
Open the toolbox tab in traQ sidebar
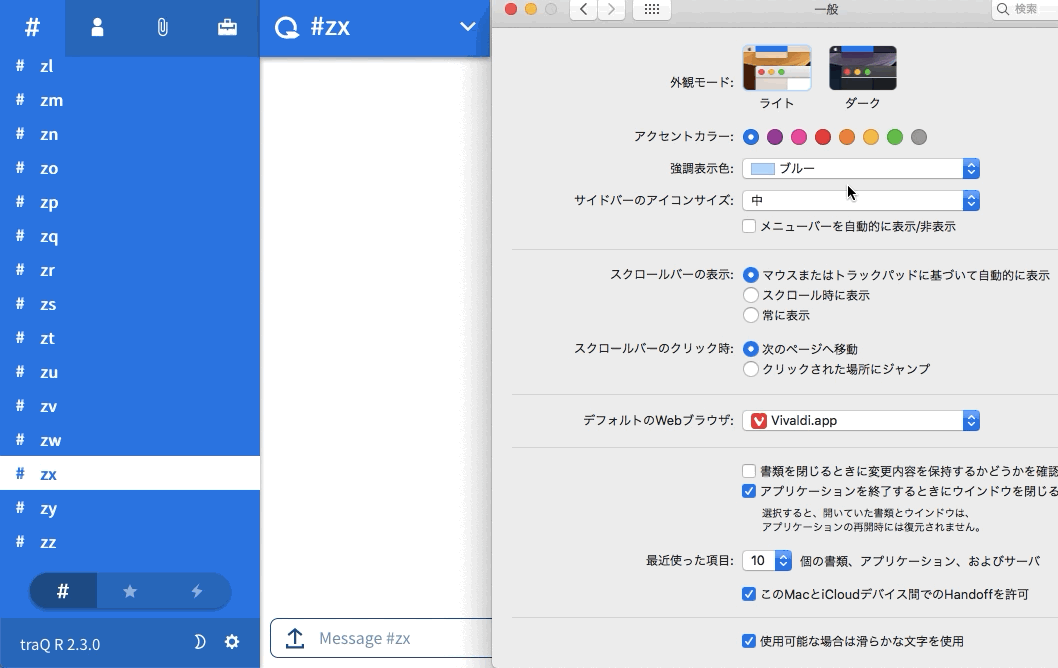(227, 28)
